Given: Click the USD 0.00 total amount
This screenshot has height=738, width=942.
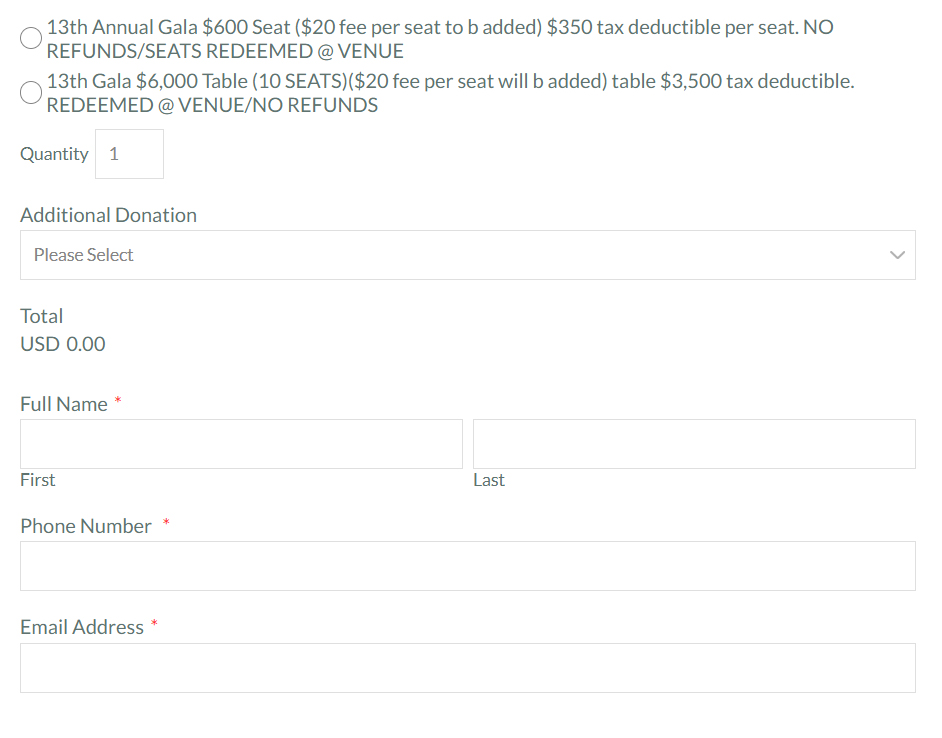Looking at the screenshot, I should pyautogui.click(x=63, y=344).
